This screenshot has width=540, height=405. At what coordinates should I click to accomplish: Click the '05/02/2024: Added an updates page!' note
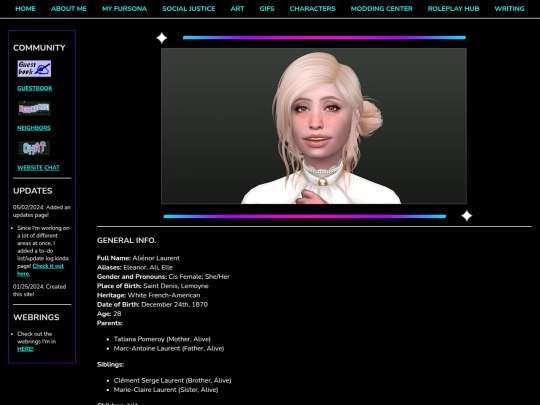[42, 211]
